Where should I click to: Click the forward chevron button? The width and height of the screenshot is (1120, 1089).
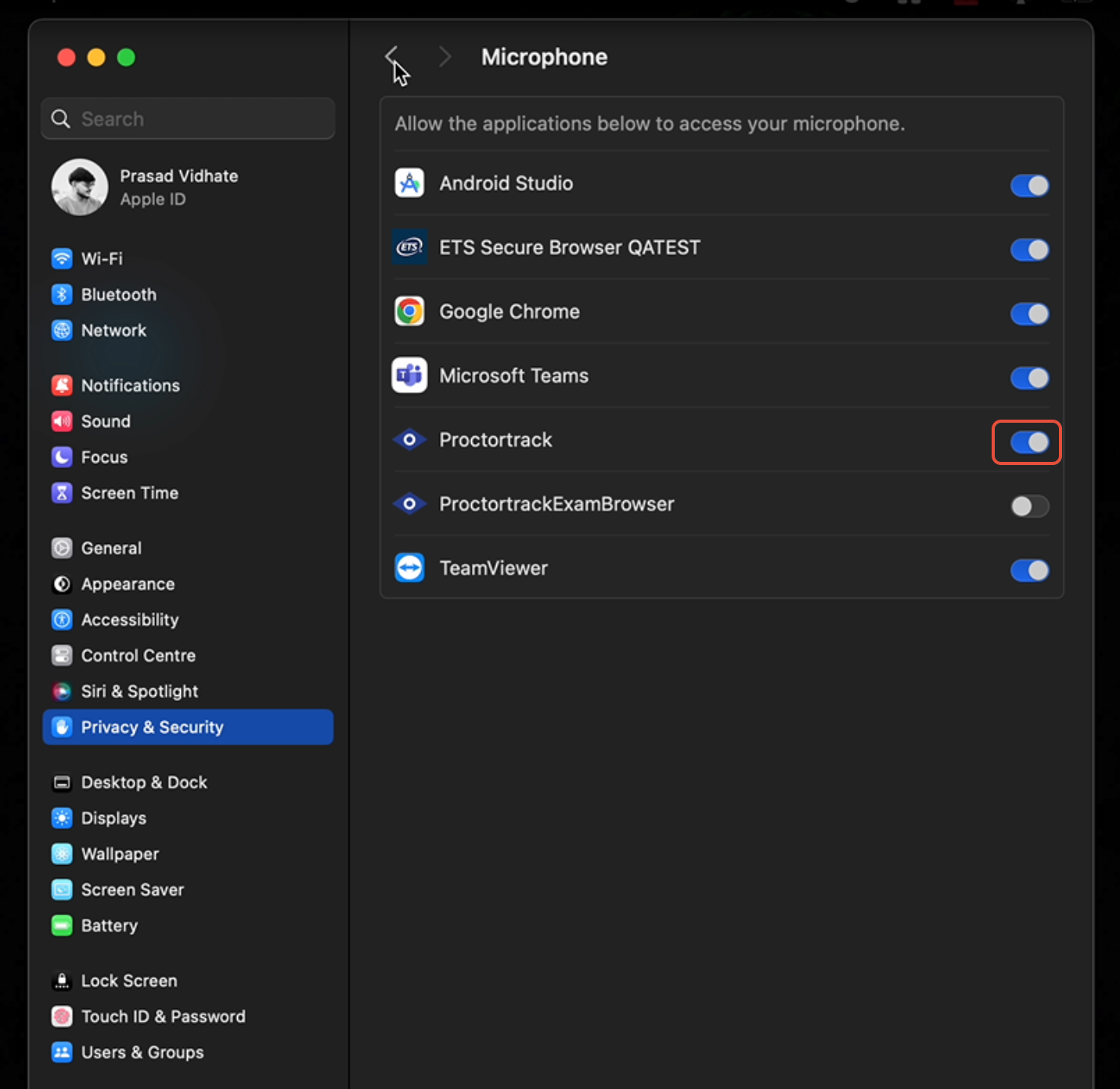(x=445, y=56)
